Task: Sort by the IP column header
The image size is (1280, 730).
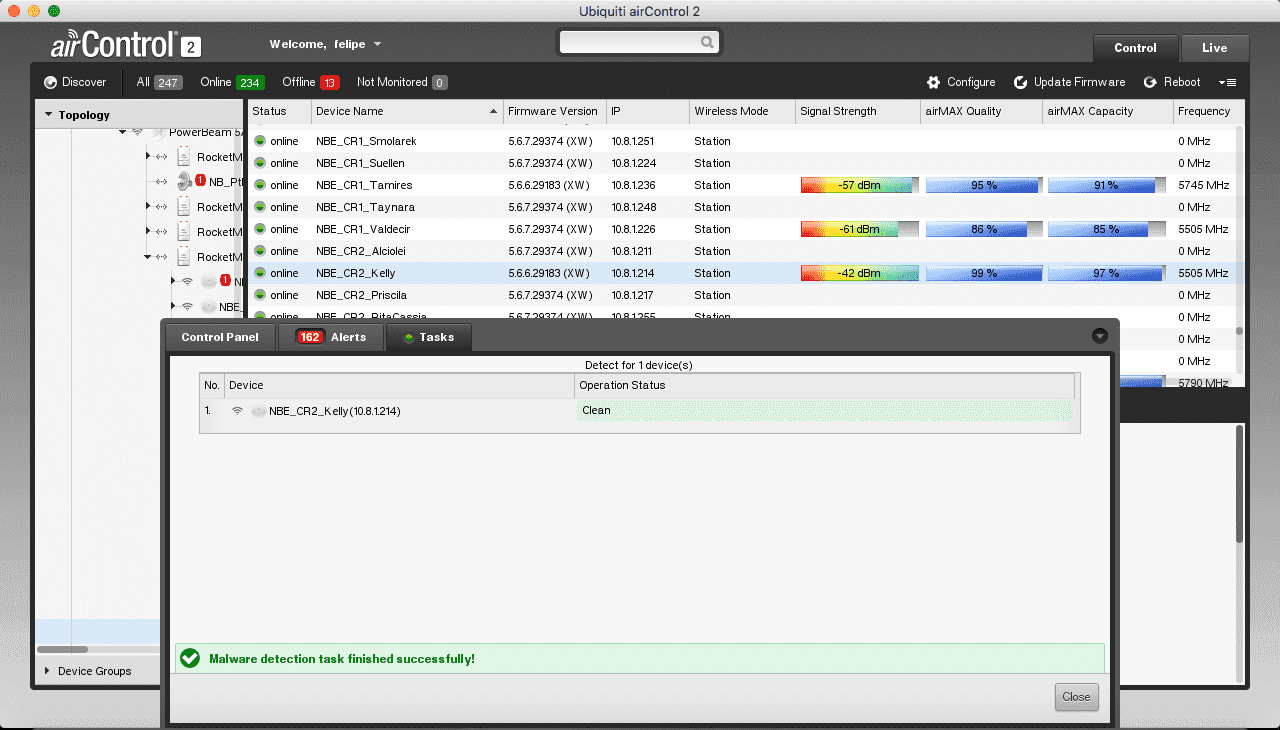Action: 647,111
